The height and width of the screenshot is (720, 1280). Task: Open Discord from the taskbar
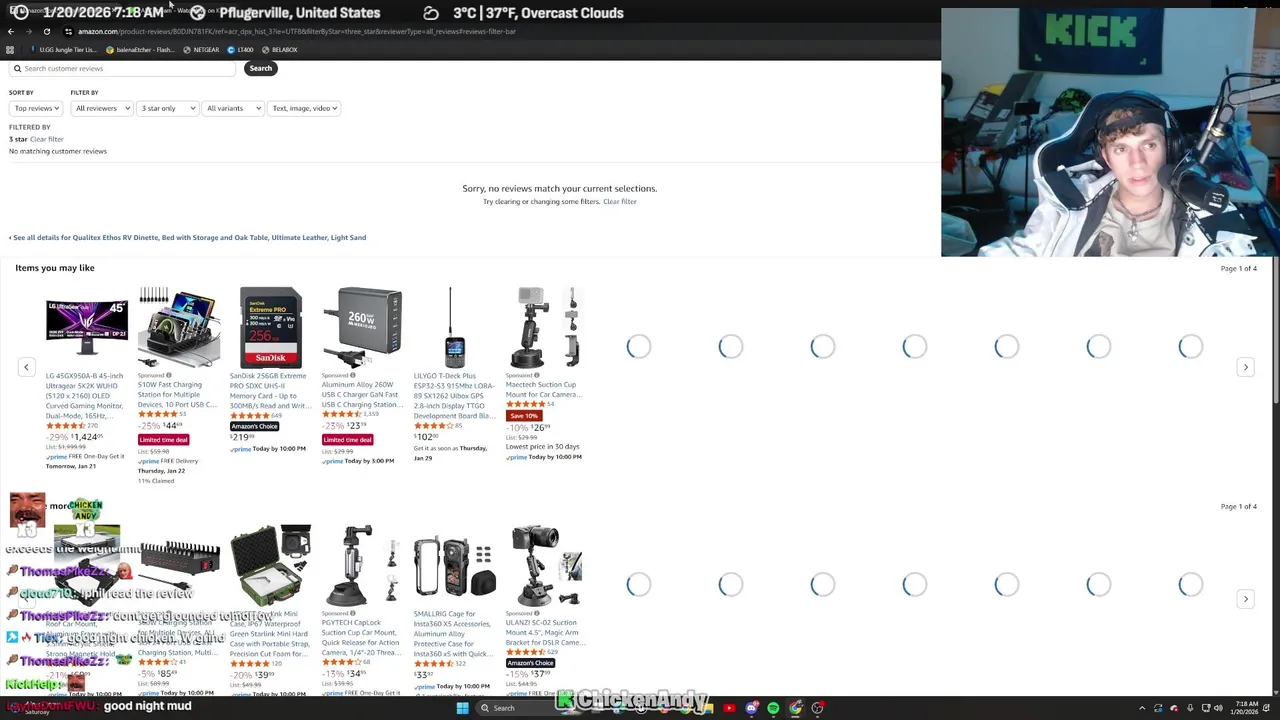[x=751, y=708]
